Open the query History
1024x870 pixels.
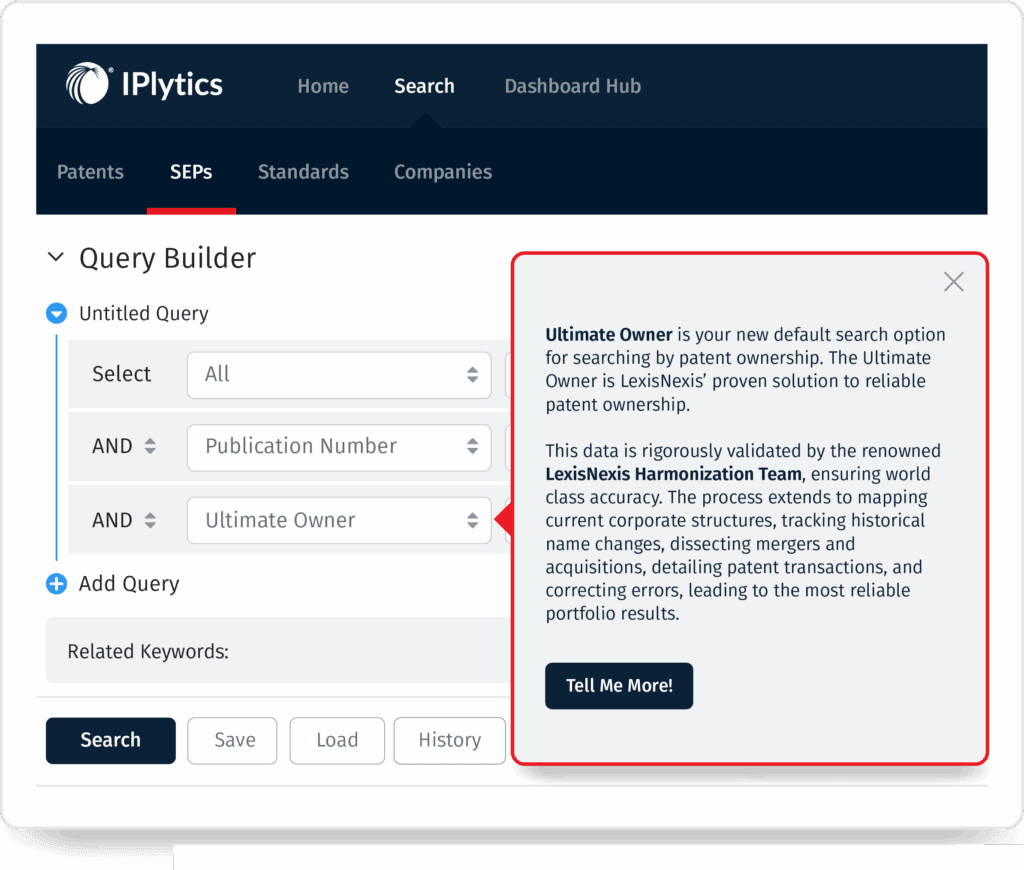coord(449,740)
